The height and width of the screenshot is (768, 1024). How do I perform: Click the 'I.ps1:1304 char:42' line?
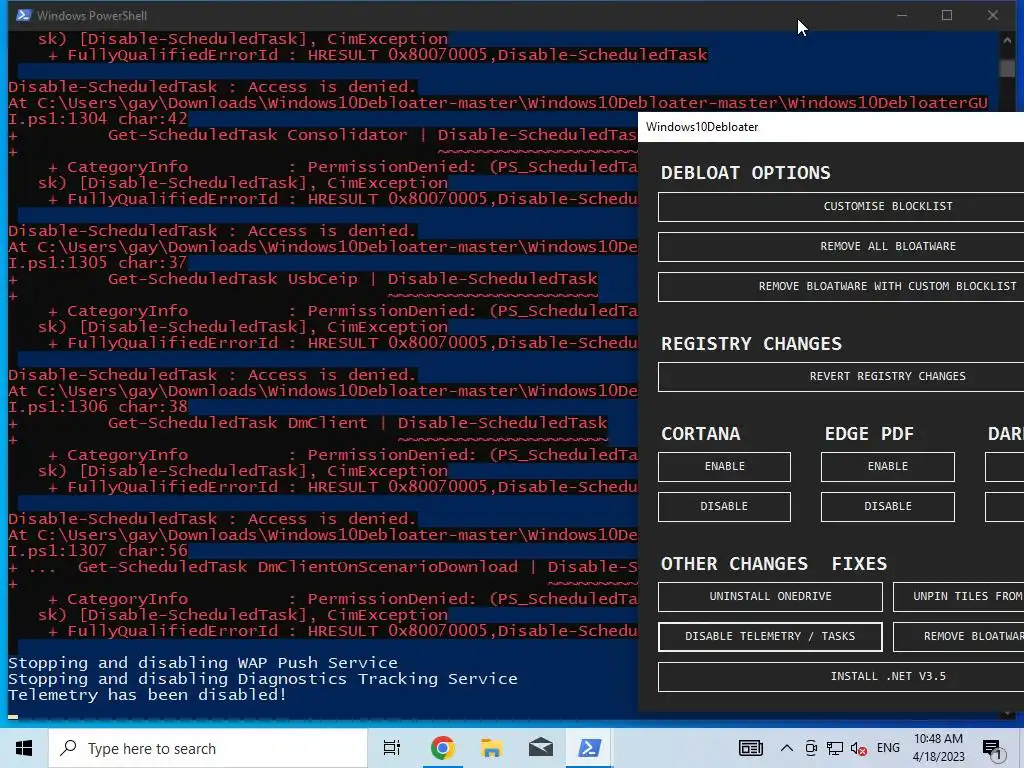coord(97,119)
